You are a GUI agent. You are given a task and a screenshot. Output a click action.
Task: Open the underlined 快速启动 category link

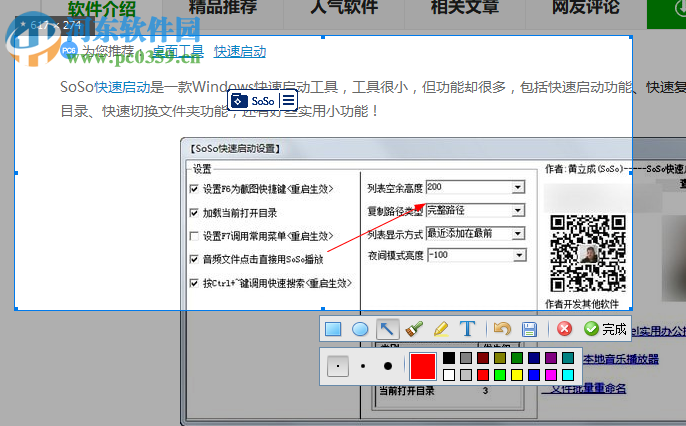[x=240, y=51]
